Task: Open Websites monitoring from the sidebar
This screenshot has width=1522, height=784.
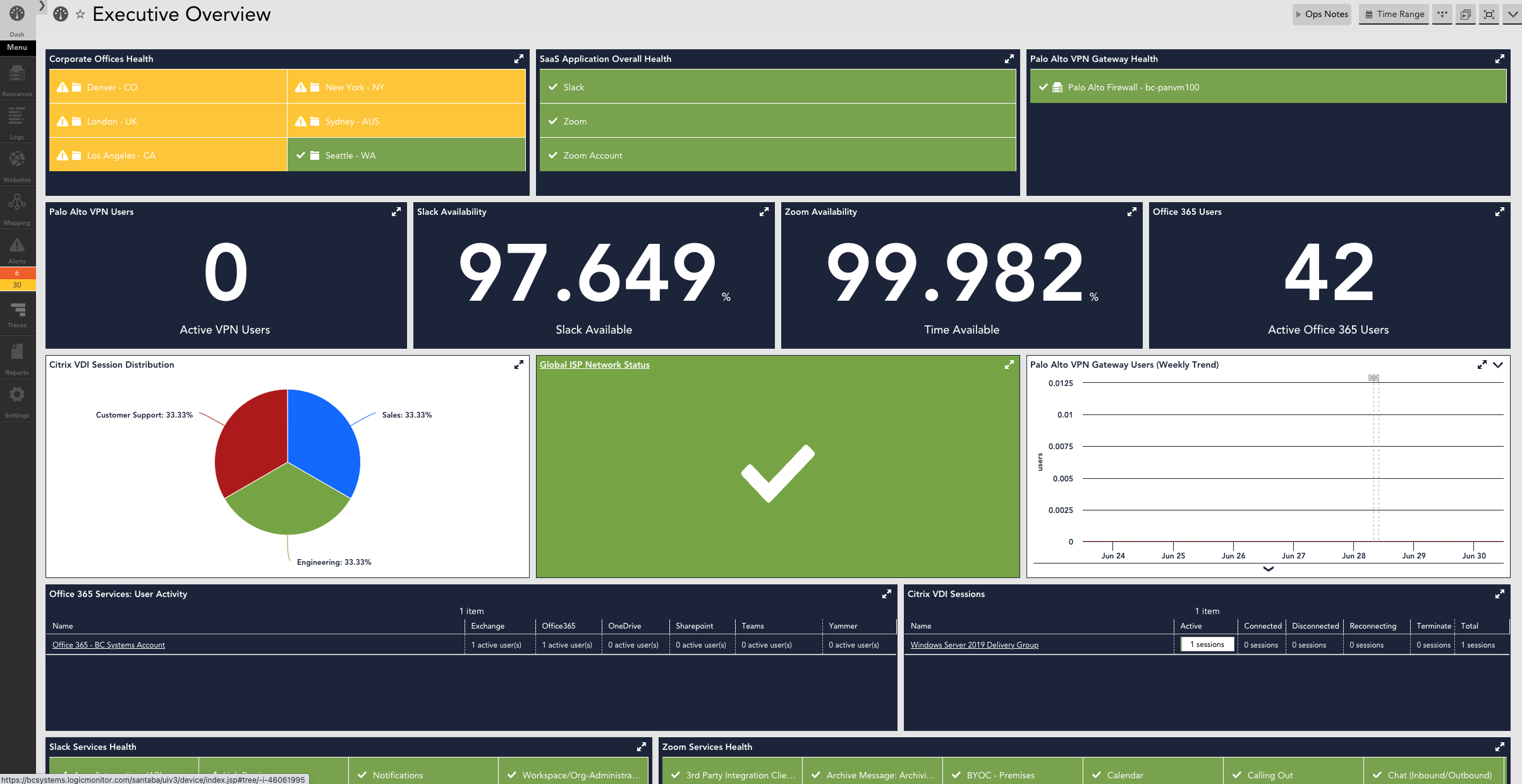Action: [17, 166]
